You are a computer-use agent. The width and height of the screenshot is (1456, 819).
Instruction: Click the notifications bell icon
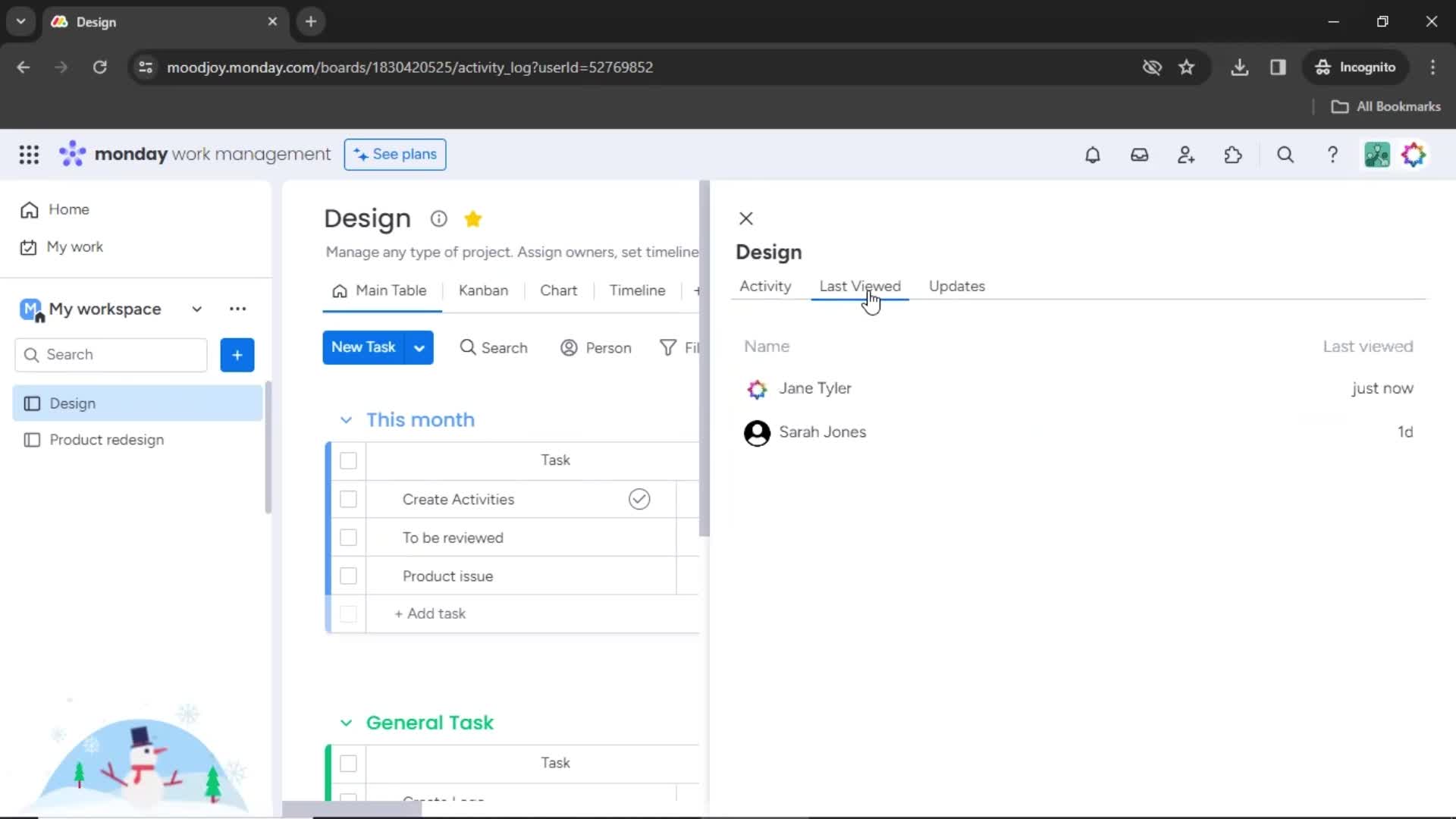[x=1092, y=155]
